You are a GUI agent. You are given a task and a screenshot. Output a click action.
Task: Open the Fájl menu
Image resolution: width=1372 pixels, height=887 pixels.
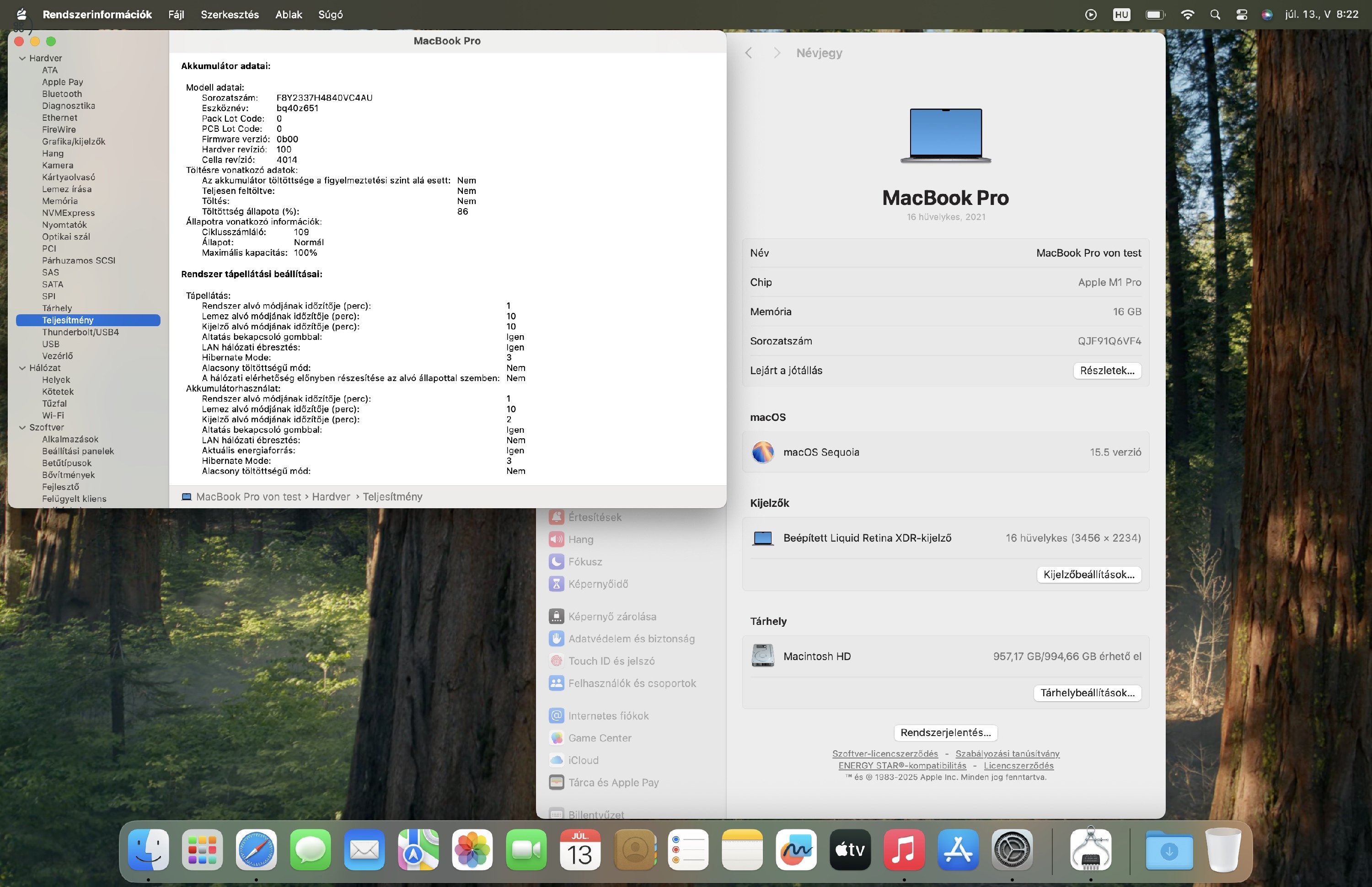176,14
